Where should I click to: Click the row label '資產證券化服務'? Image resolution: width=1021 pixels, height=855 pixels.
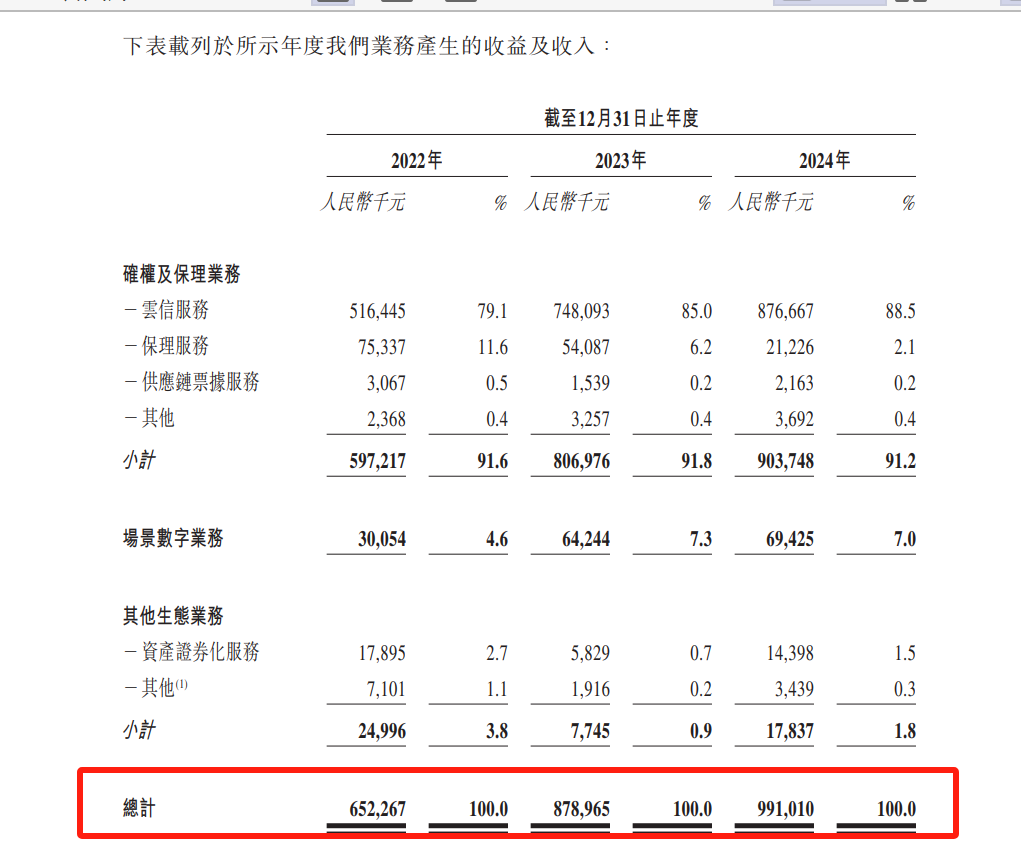coord(201,652)
